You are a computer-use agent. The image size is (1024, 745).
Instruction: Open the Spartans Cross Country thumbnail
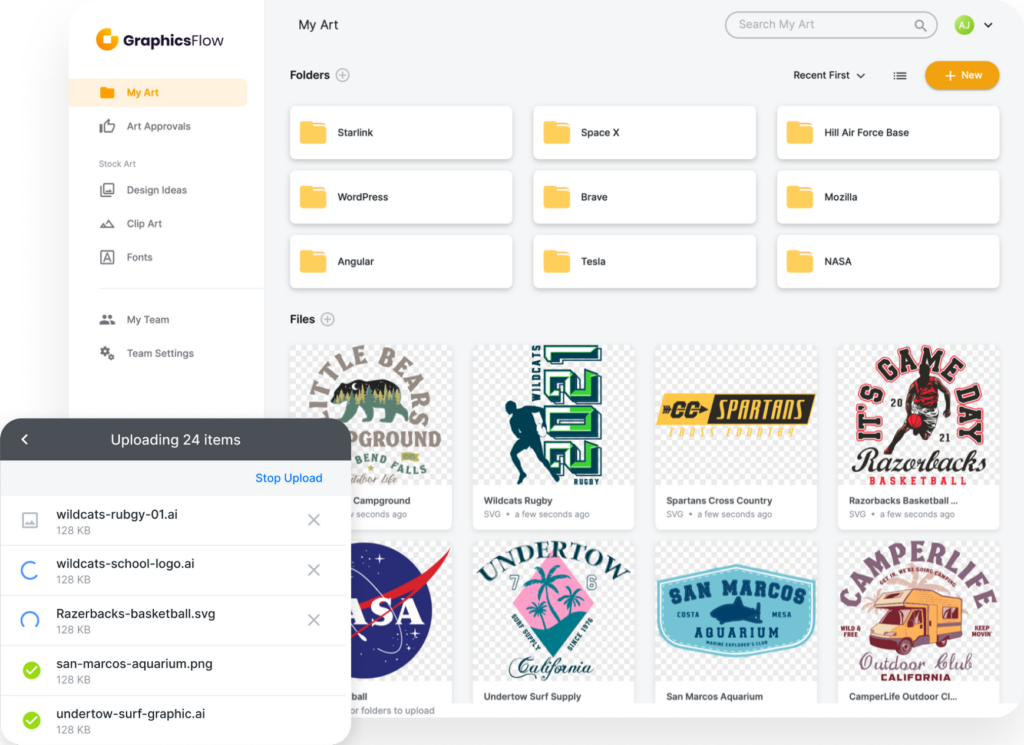736,415
